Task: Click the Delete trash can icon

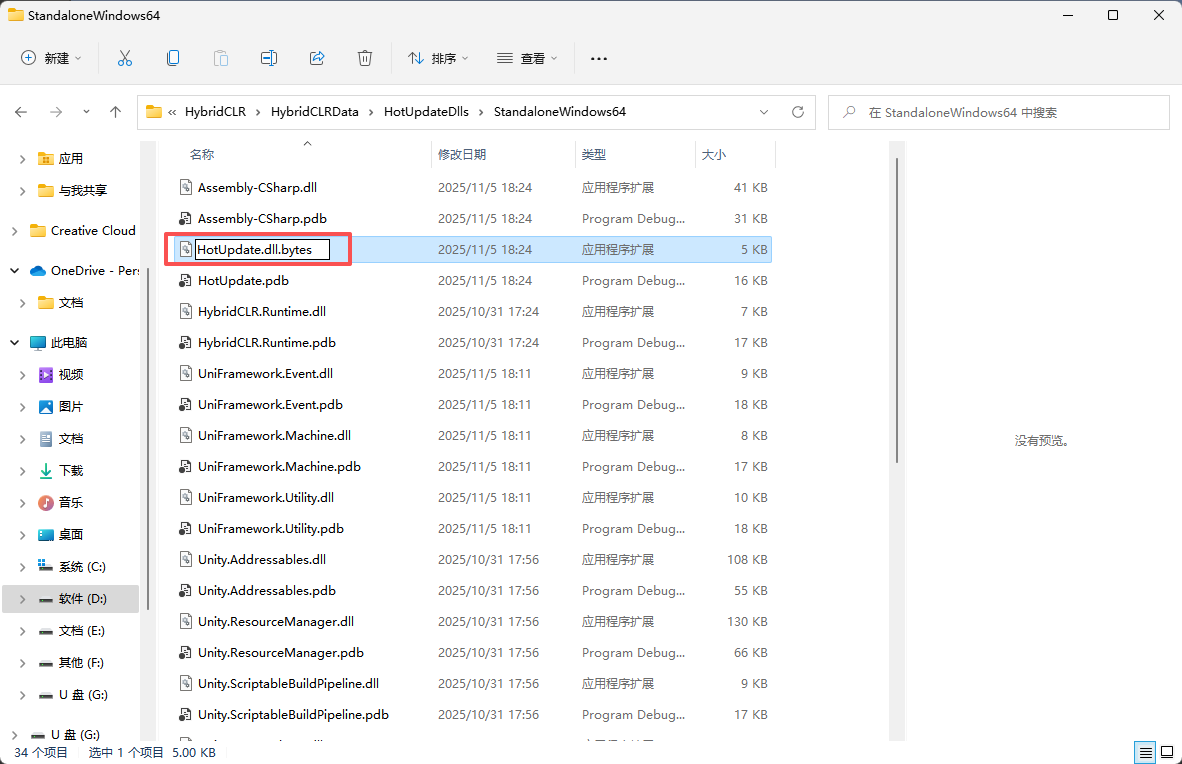Action: (x=365, y=58)
